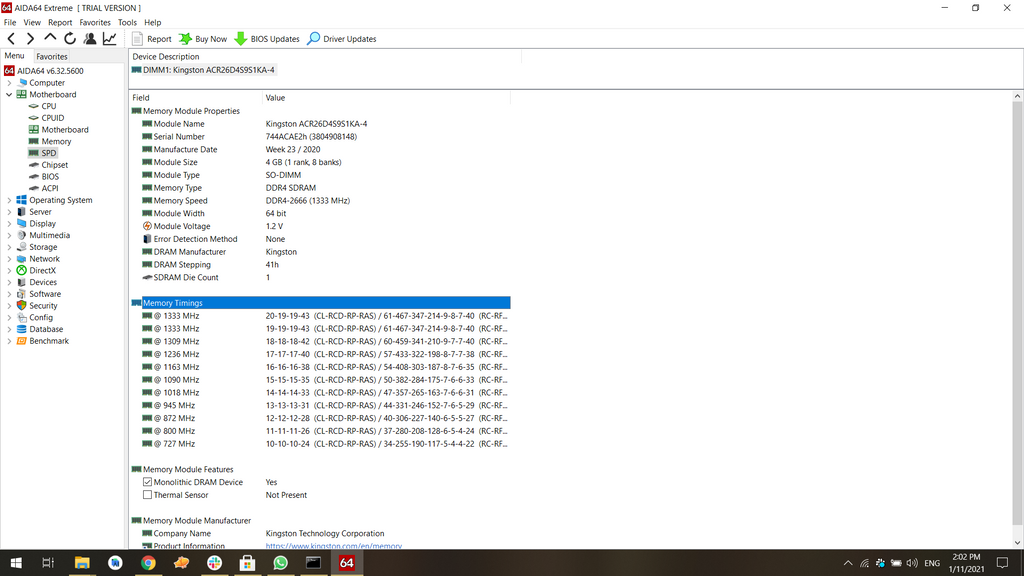
Task: Click the Field column header
Action: pos(196,98)
